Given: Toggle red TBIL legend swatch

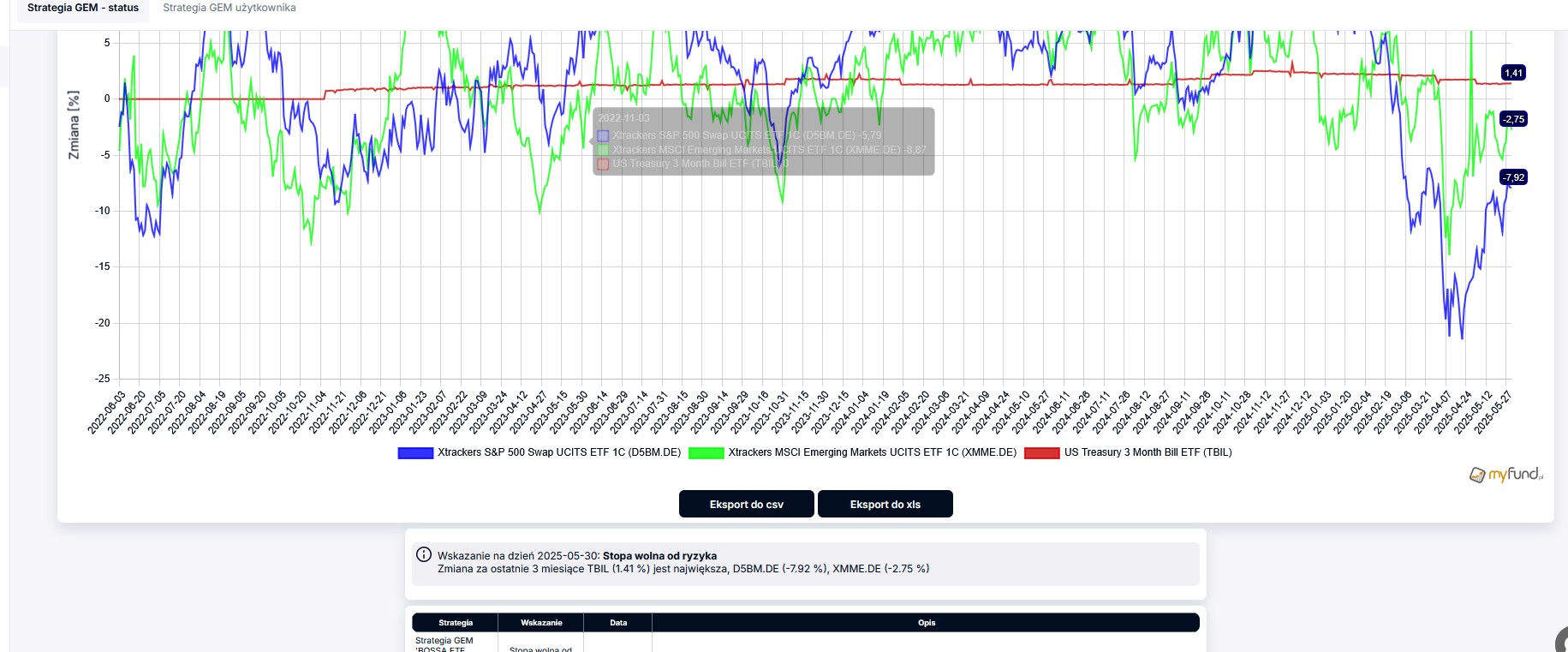Looking at the screenshot, I should tap(1042, 452).
